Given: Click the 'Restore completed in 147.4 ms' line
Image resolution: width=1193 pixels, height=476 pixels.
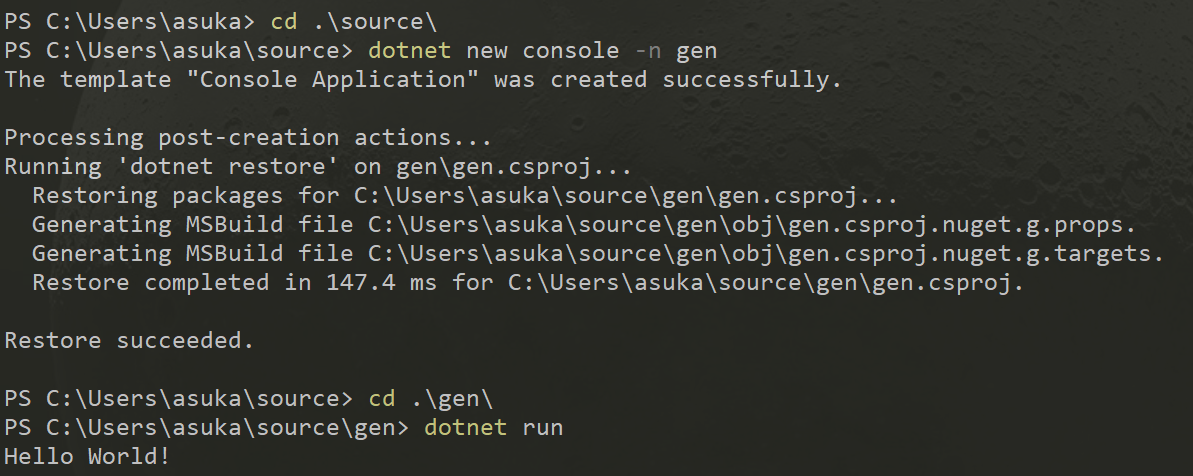Looking at the screenshot, I should point(528,283).
